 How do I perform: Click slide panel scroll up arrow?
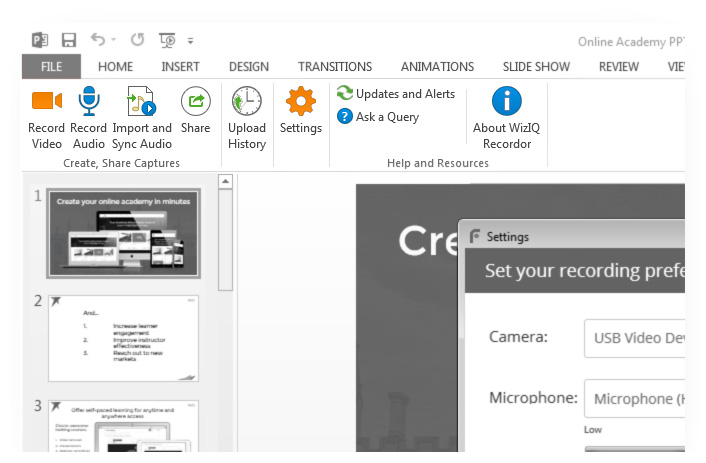(225, 182)
